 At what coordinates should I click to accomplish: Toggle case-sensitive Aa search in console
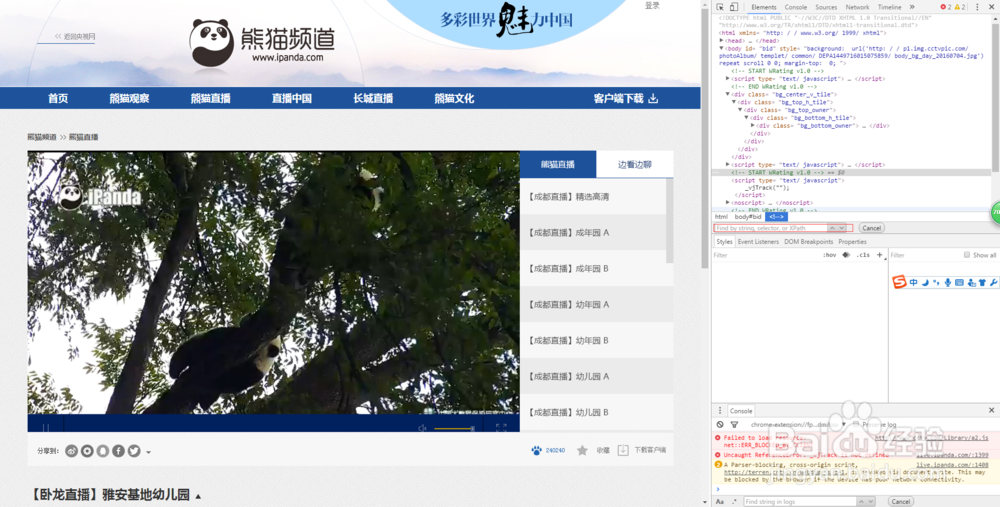point(720,502)
